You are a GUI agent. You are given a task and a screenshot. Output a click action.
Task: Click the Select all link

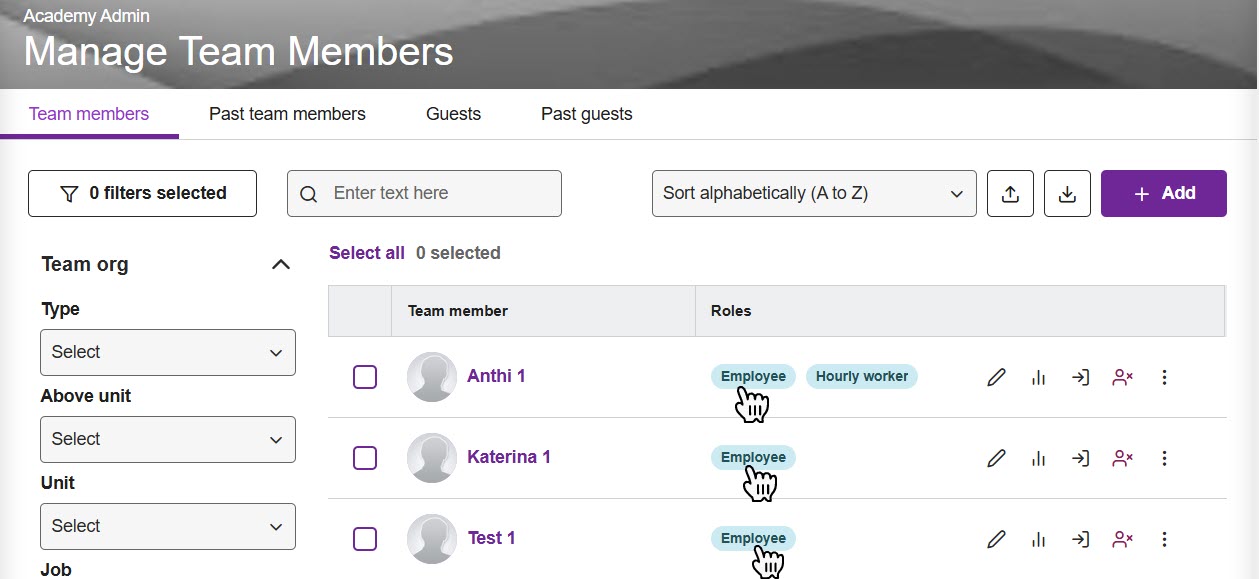click(x=367, y=253)
